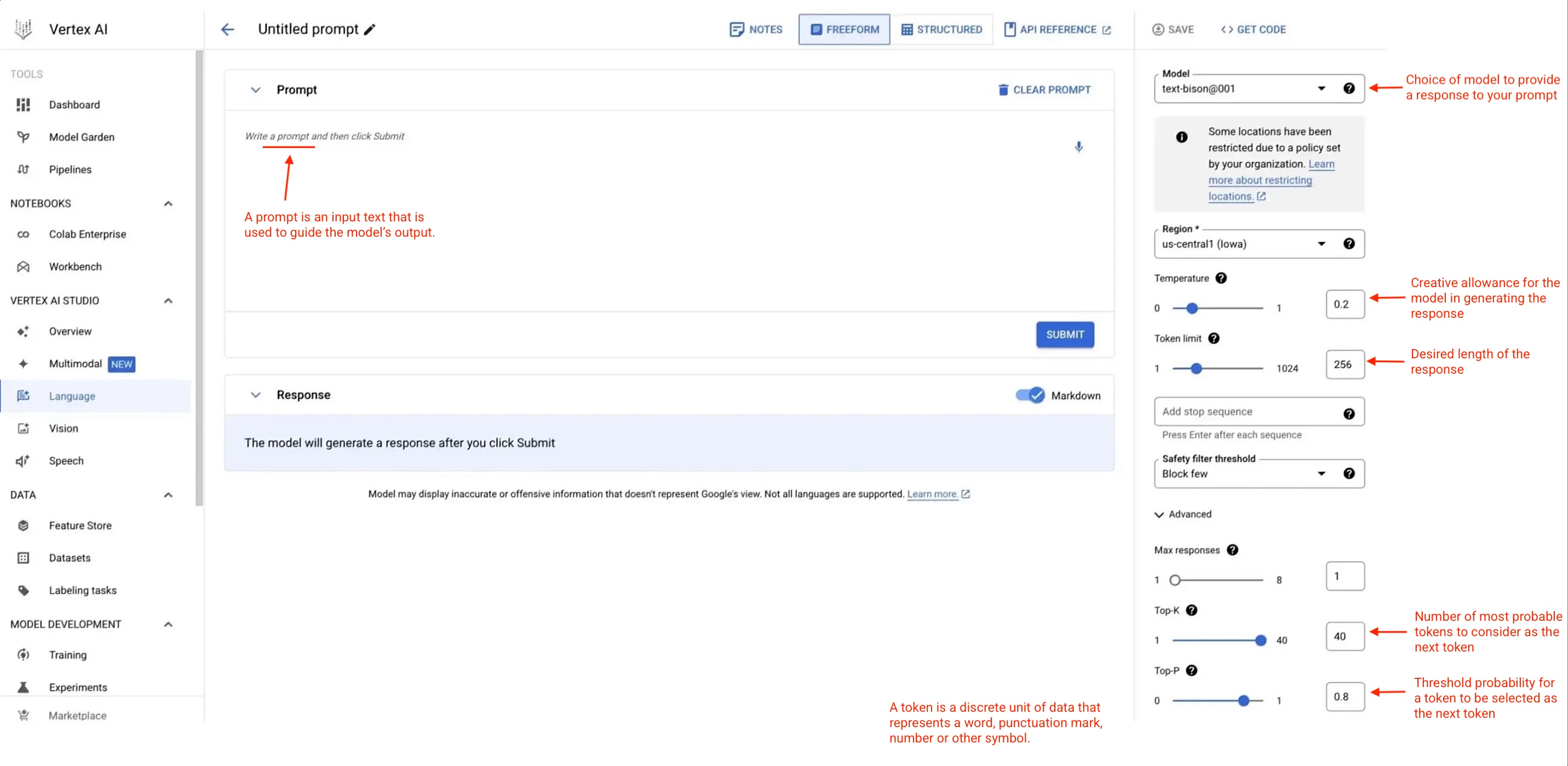Click the Pipelines sidebar icon
This screenshot has height=766, width=1568.
click(23, 169)
